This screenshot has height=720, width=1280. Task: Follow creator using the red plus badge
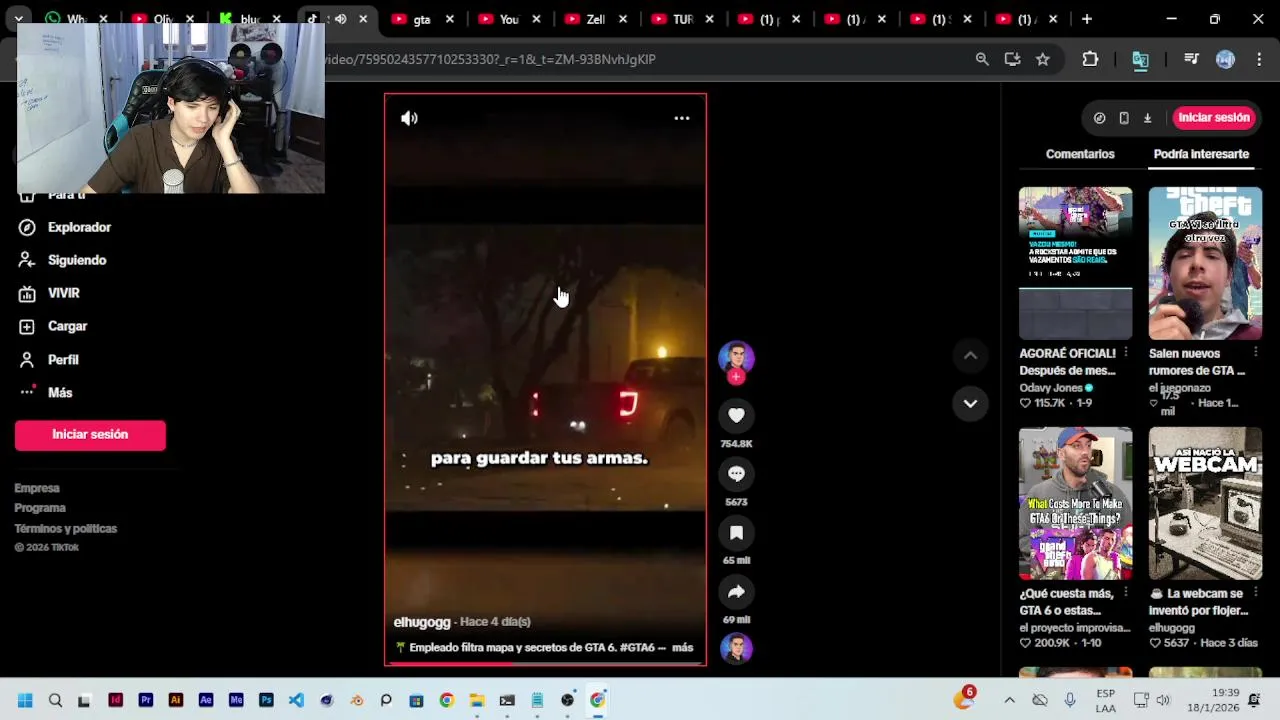pos(736,377)
